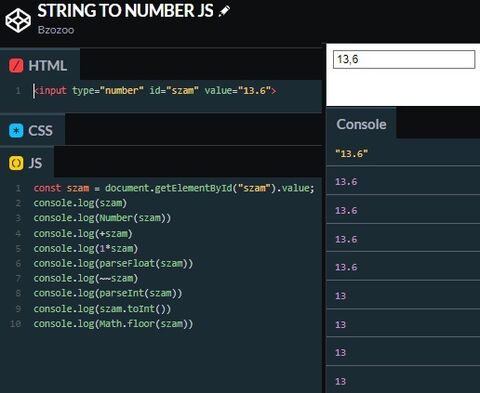
Task: Click line number 10 in JS gutter
Action: coord(15,324)
